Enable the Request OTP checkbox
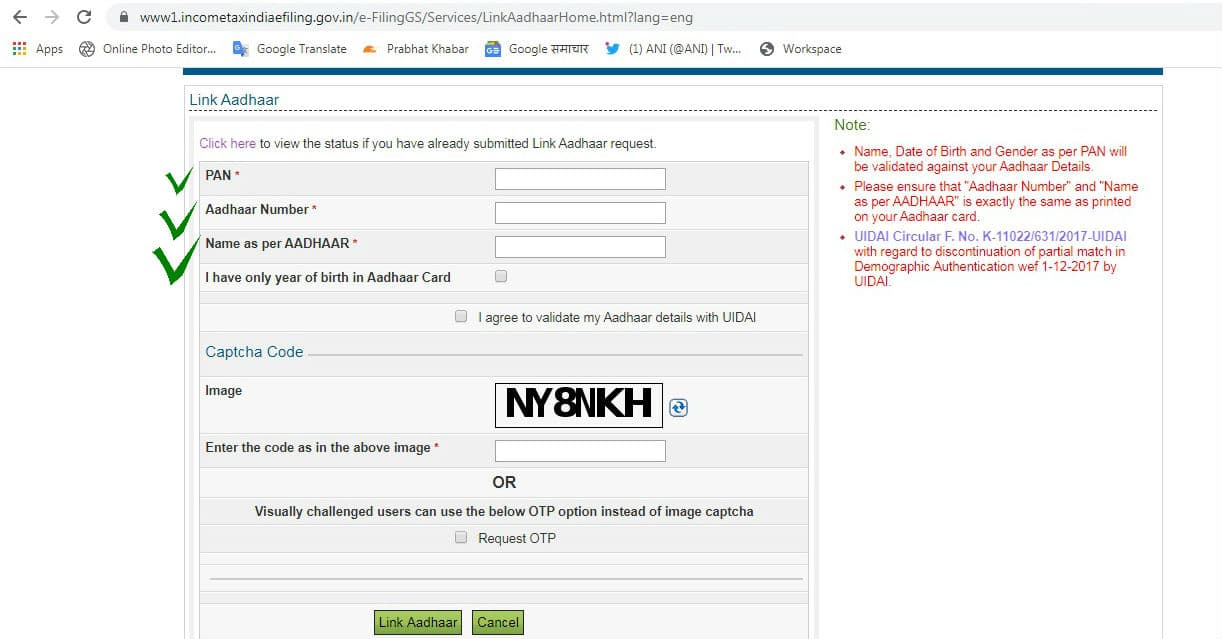 (461, 537)
